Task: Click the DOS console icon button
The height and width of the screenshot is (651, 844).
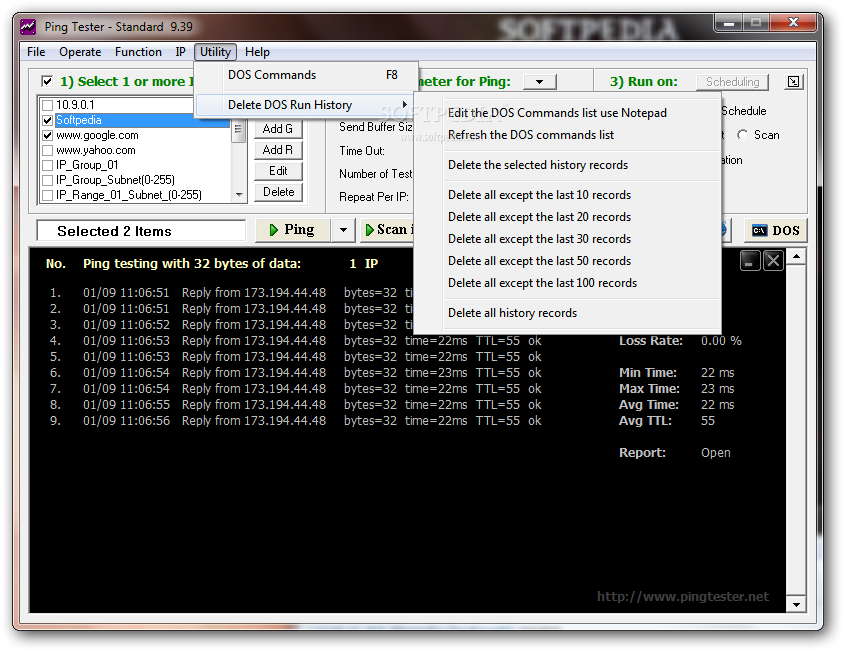Action: click(x=776, y=230)
